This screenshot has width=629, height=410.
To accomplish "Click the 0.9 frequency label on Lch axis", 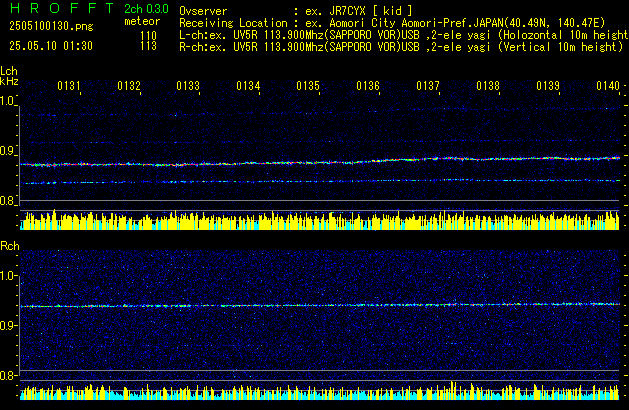I will [x=8, y=151].
